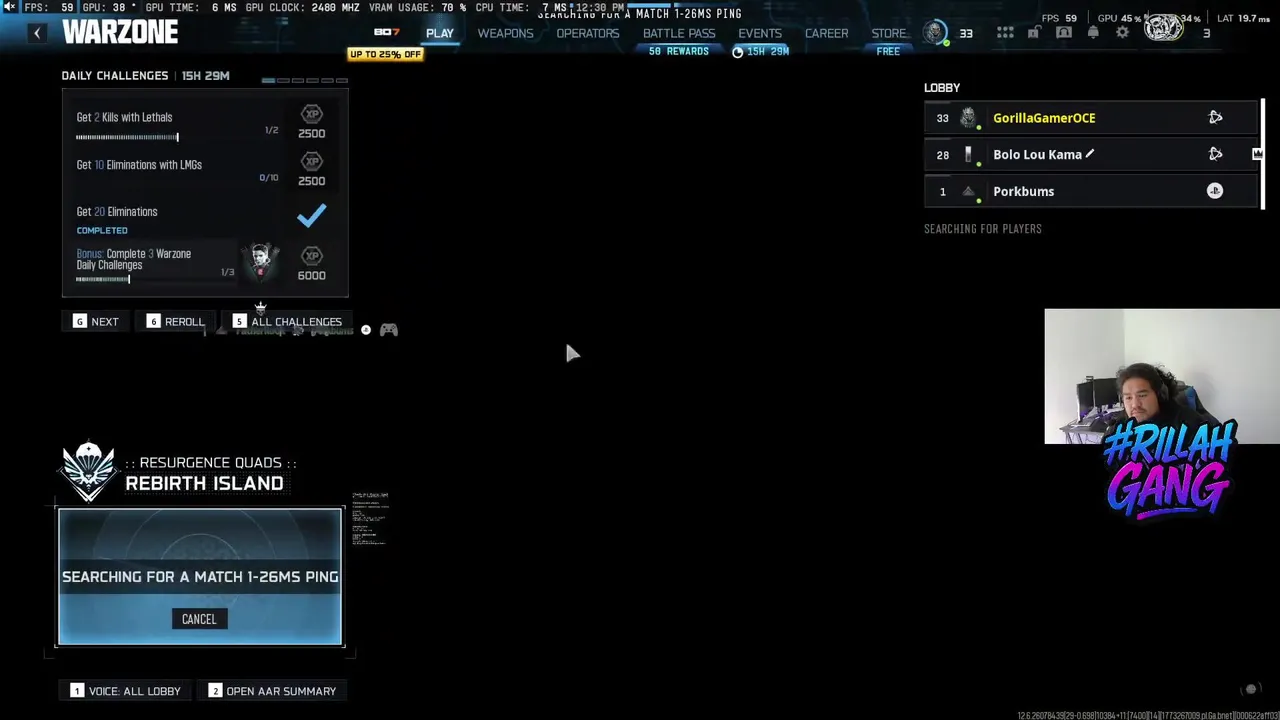1280x720 pixels.
Task: Open the notifications bell icon
Action: [x=1093, y=33]
